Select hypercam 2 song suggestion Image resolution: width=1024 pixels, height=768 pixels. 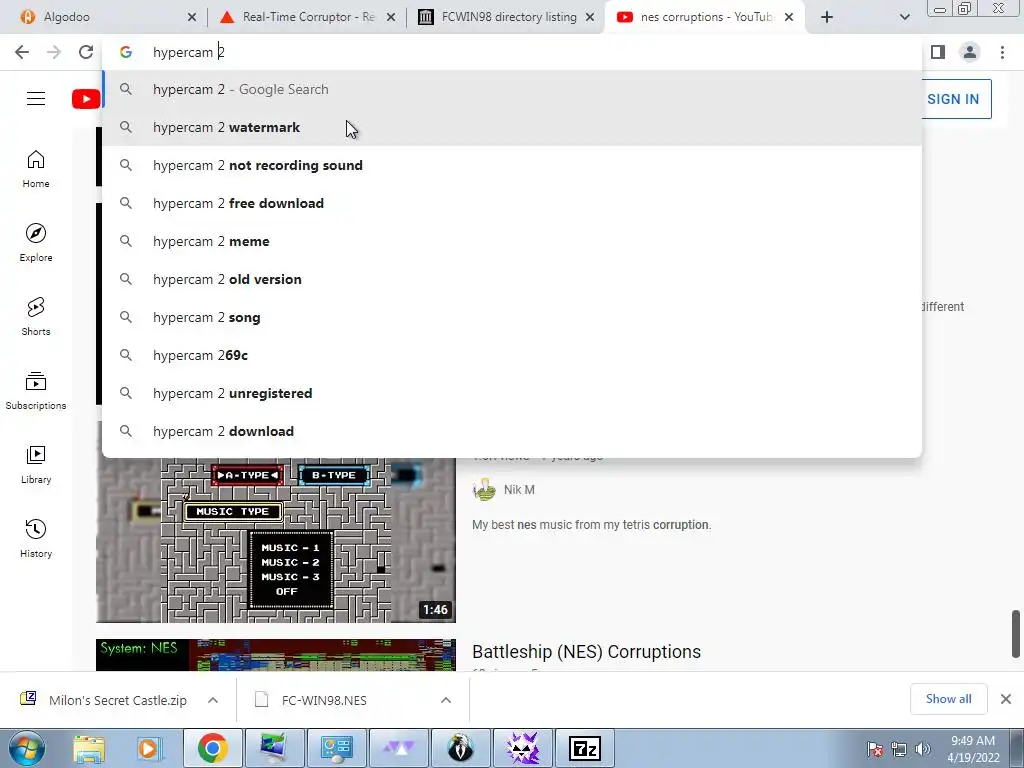click(x=512, y=317)
